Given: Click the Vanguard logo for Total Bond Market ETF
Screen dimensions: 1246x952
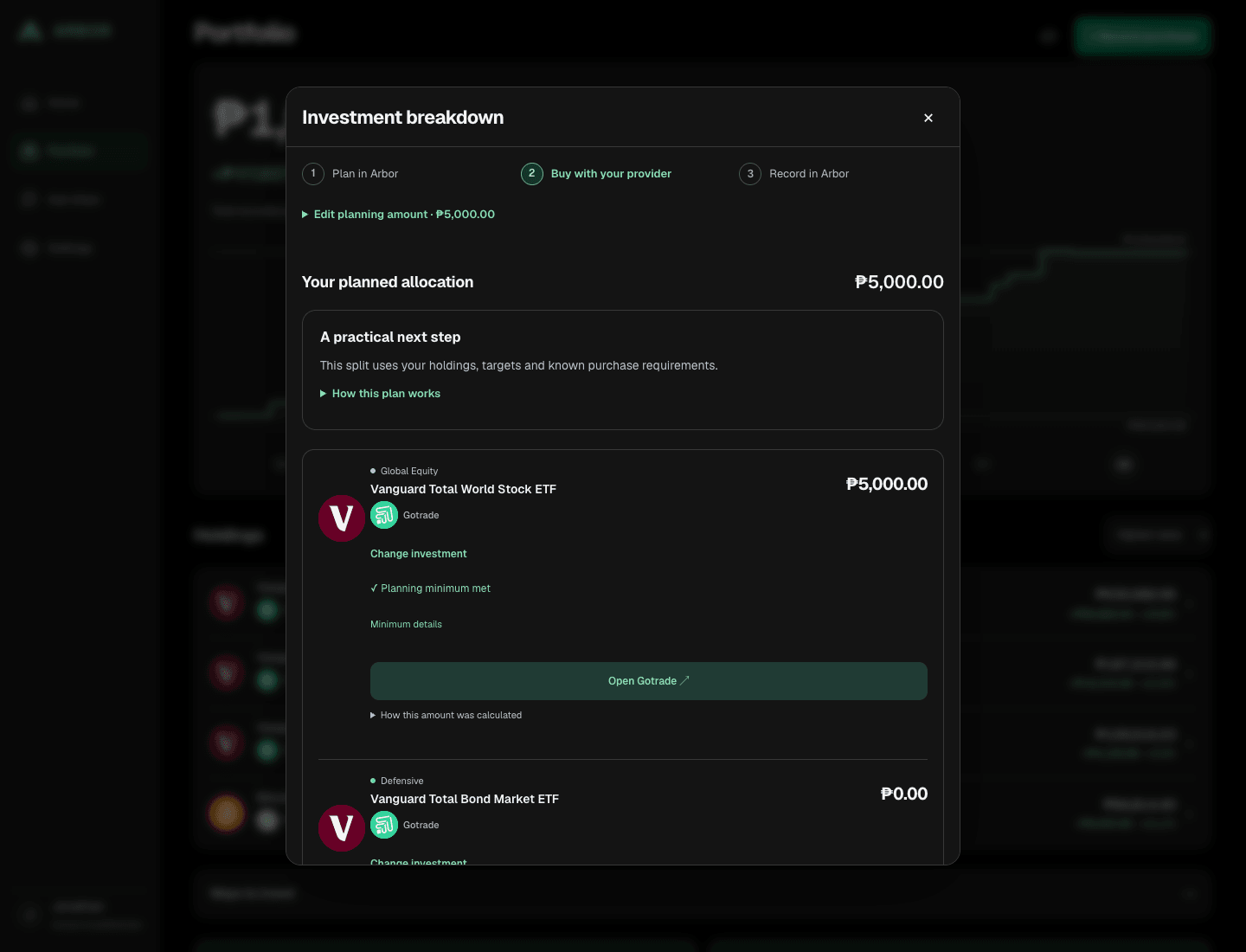Looking at the screenshot, I should [342, 828].
